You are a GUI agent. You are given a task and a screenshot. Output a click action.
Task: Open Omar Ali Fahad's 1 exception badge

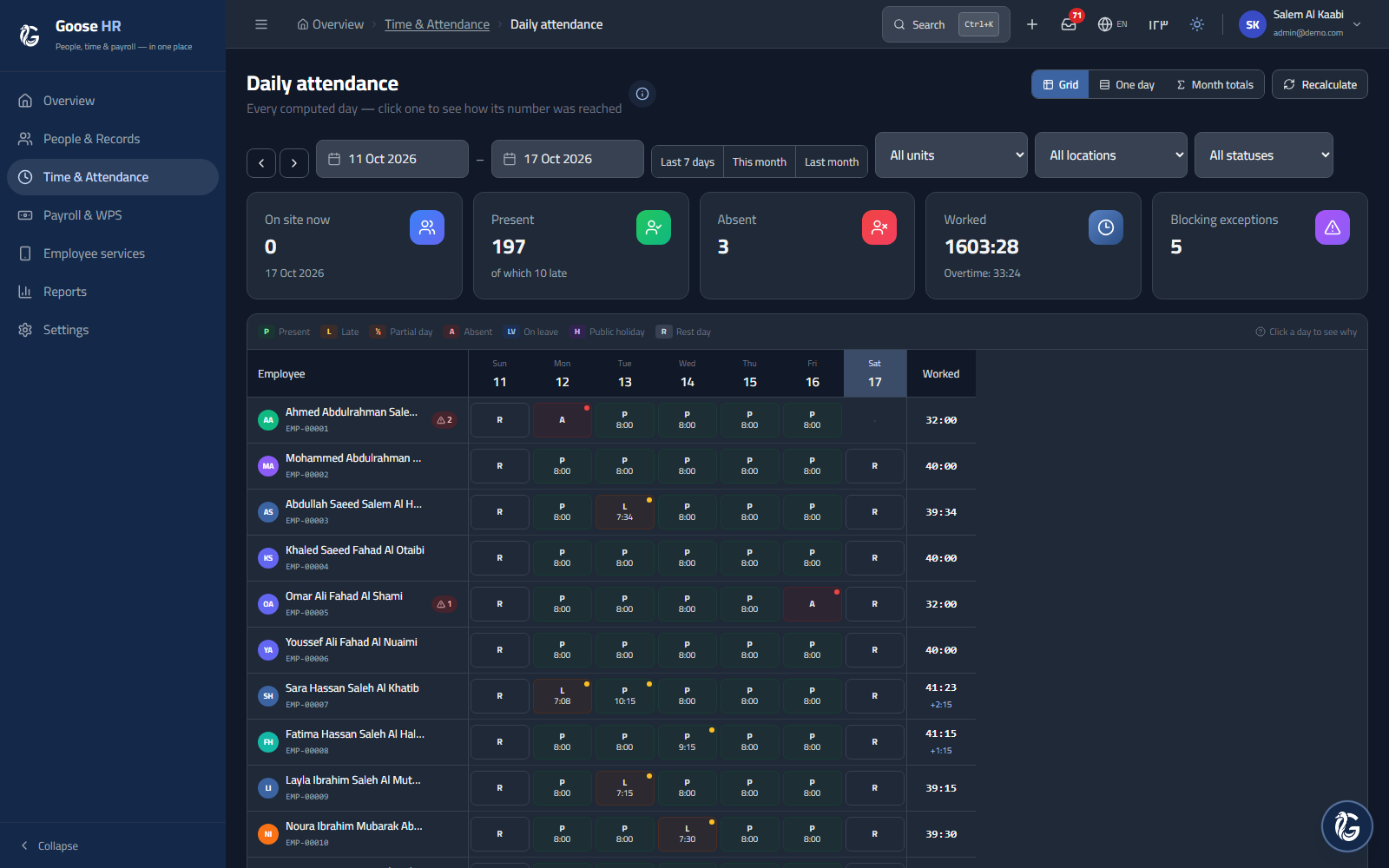click(444, 604)
